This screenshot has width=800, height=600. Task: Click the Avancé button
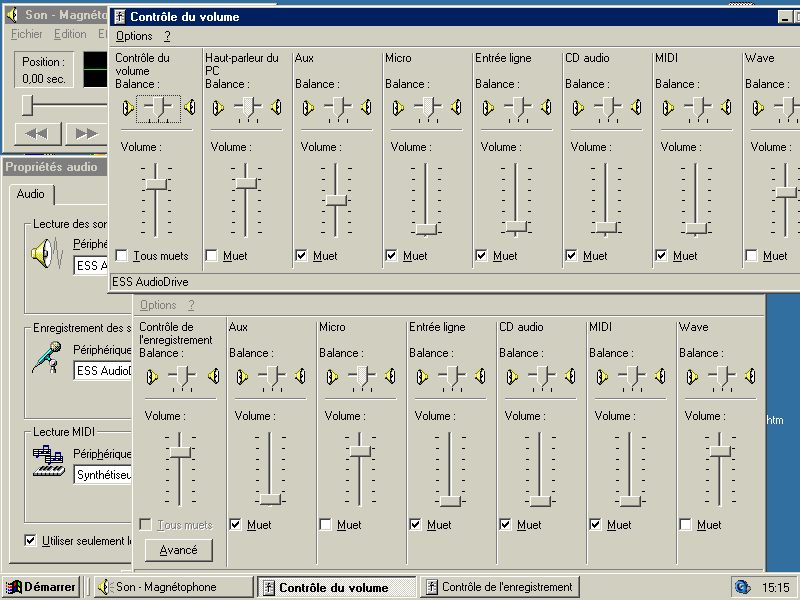(179, 550)
